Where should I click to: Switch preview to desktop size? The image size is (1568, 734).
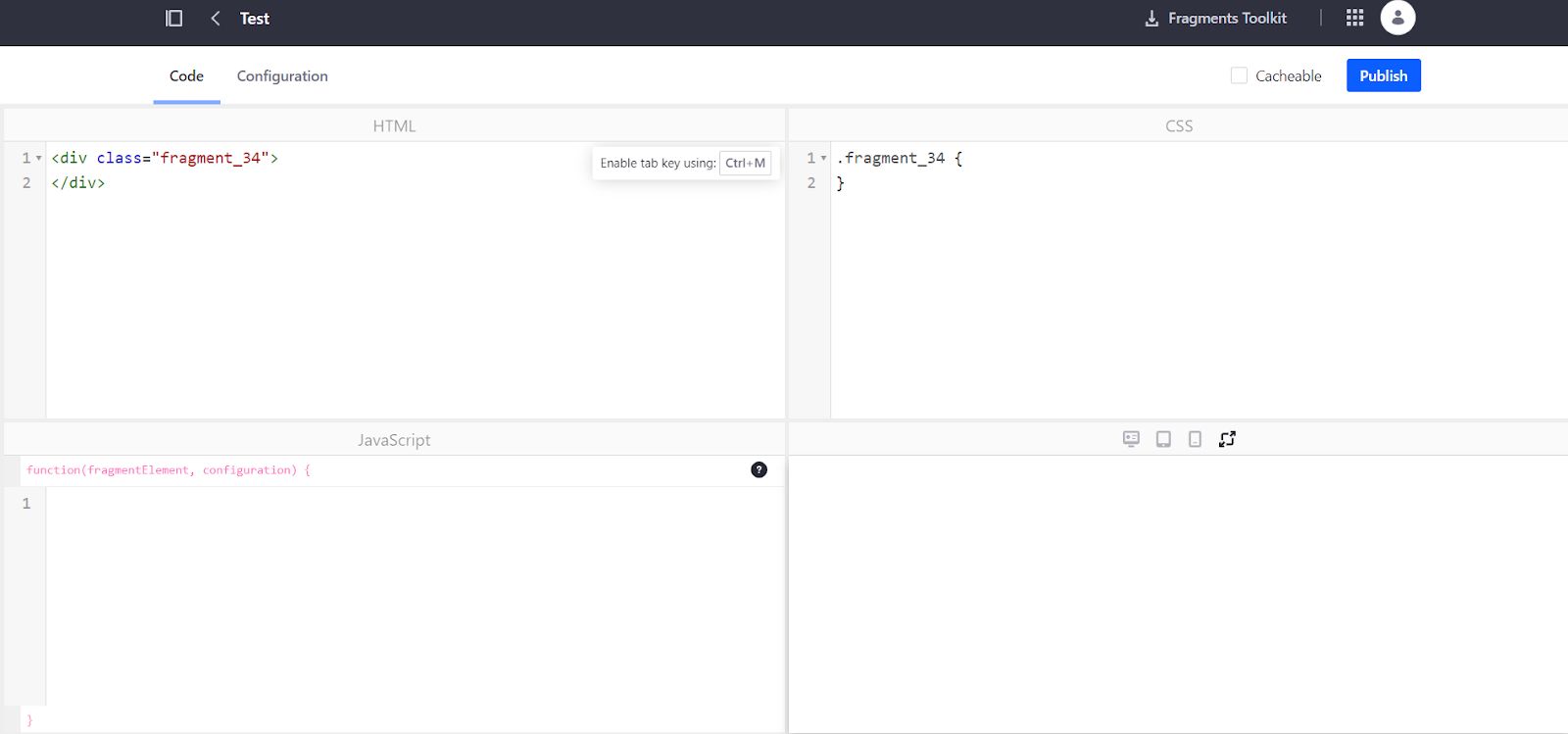click(1131, 439)
